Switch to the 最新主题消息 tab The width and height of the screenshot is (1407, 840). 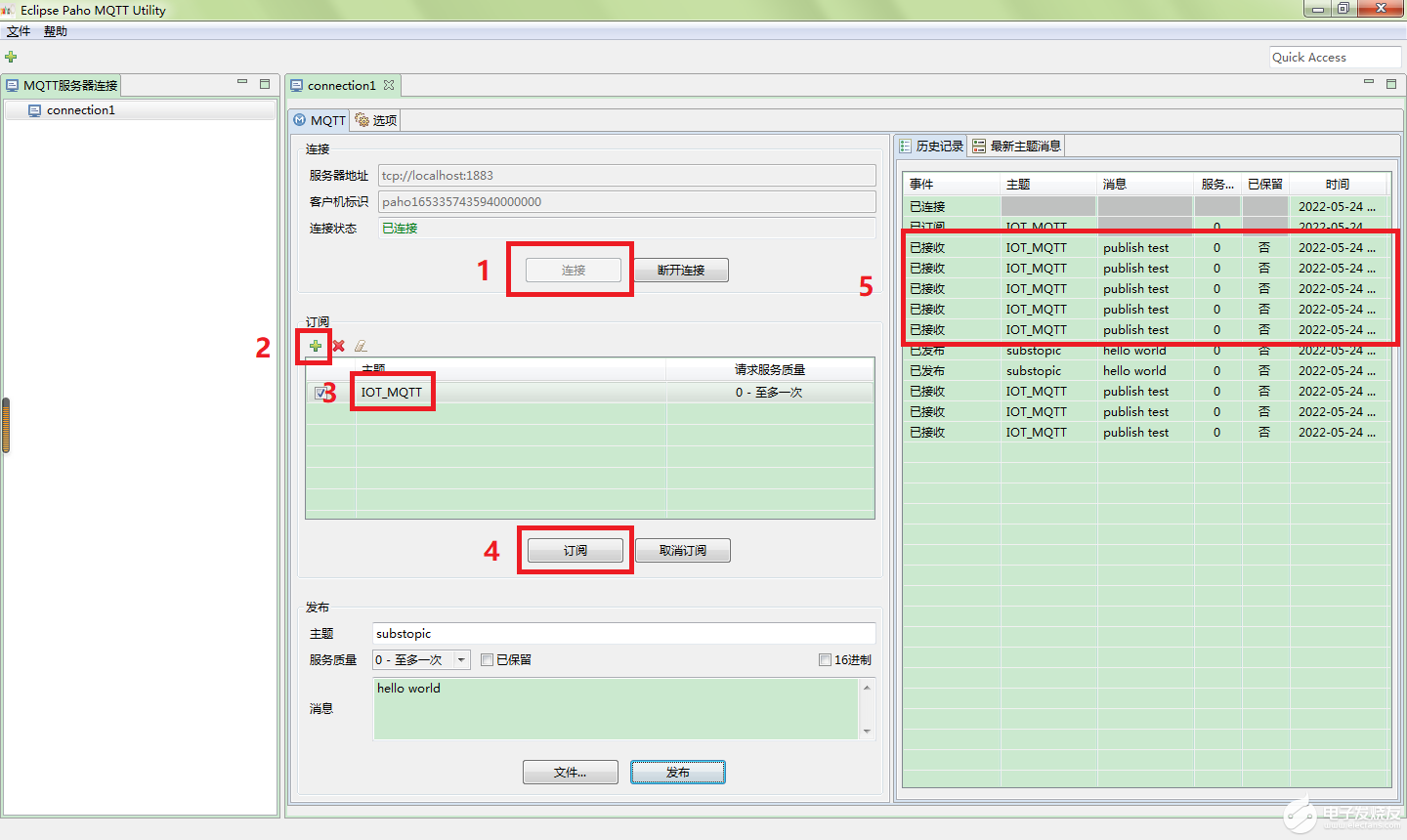pos(1016,146)
